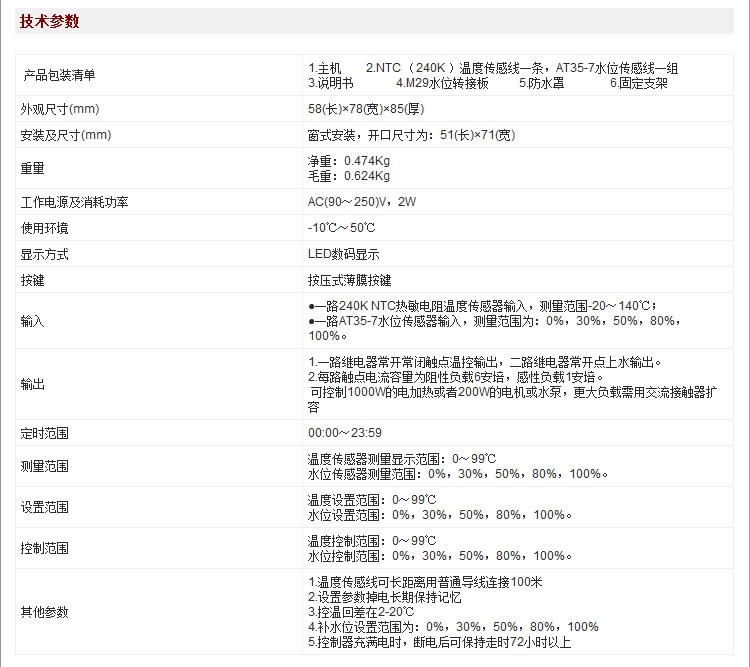The image size is (750, 667).
Task: Select the 温度传感线可长距离 line
Action: pos(425,582)
